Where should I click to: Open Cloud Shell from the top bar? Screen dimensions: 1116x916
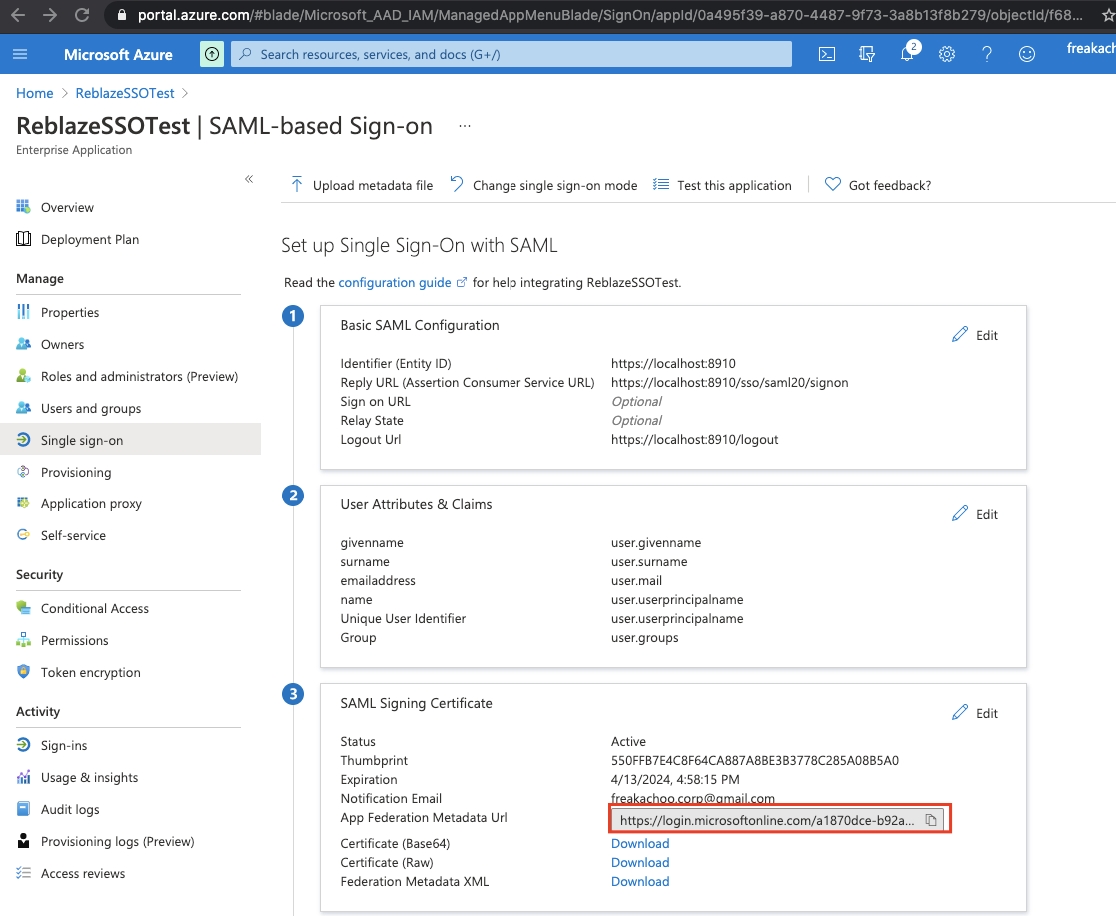(827, 54)
